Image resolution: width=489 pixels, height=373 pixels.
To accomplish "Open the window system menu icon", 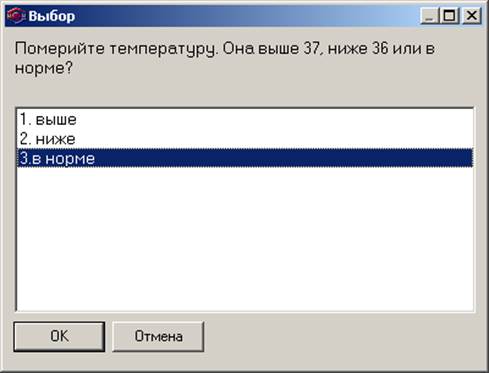I will 16,16.
